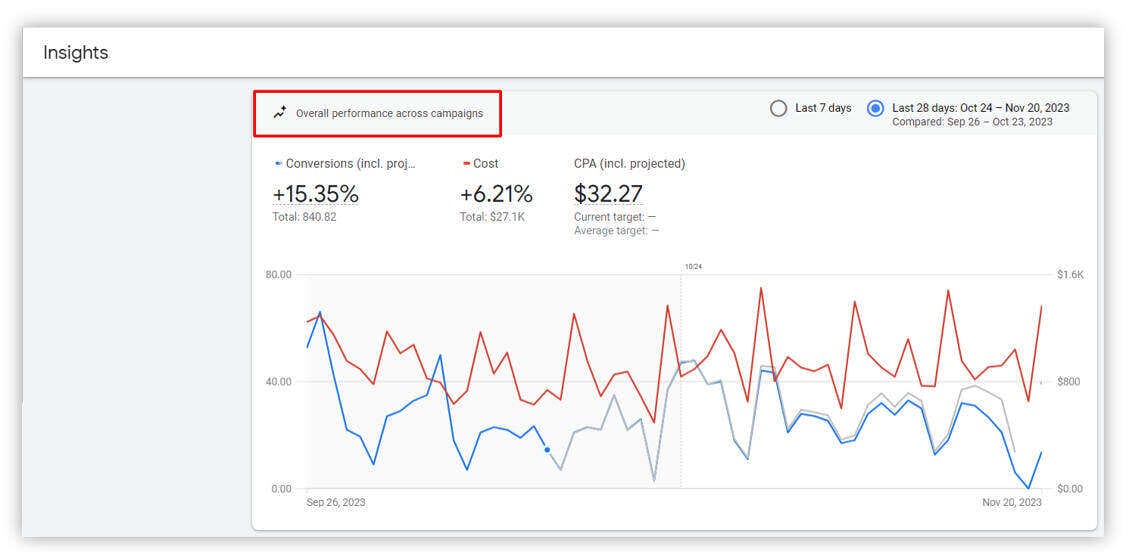The width and height of the screenshot is (1124, 552).
Task: Select the Last 7 days radio button
Action: coord(778,108)
